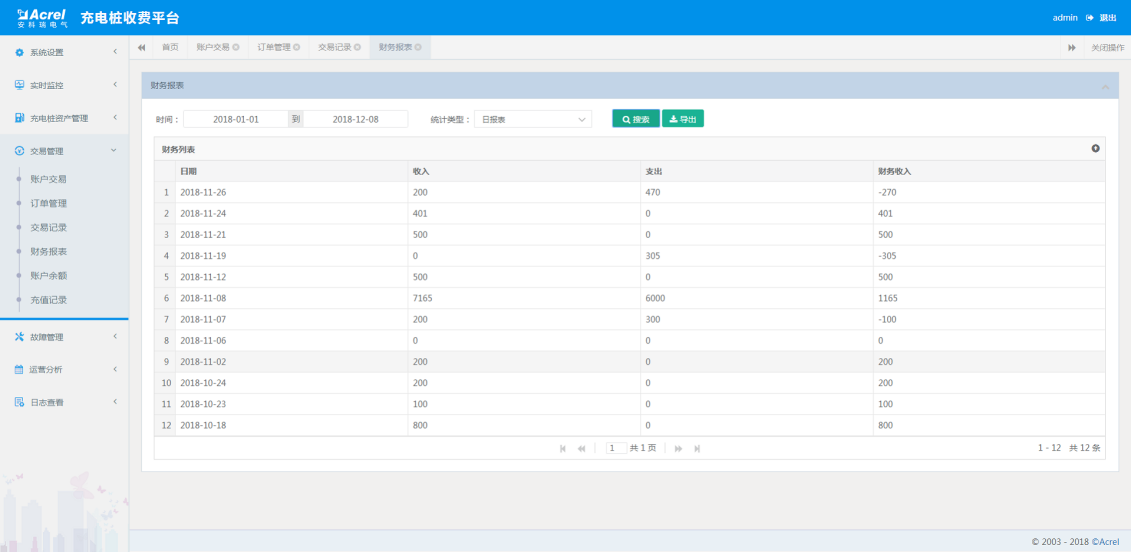Image resolution: width=1131 pixels, height=552 pixels.
Task: Click the 退出 logout icon
Action: [x=1090, y=18]
